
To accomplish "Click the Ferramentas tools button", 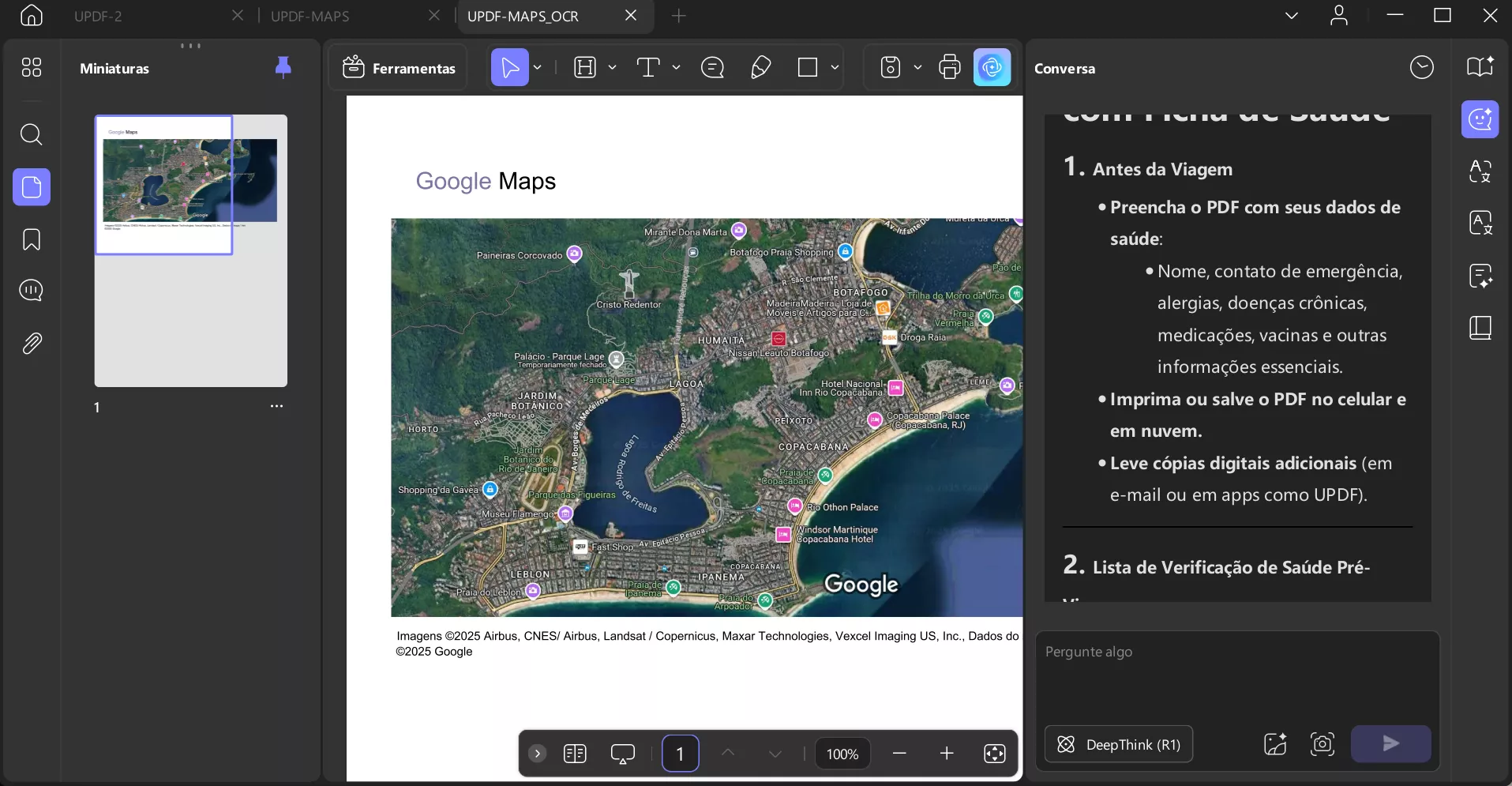I will coord(399,68).
